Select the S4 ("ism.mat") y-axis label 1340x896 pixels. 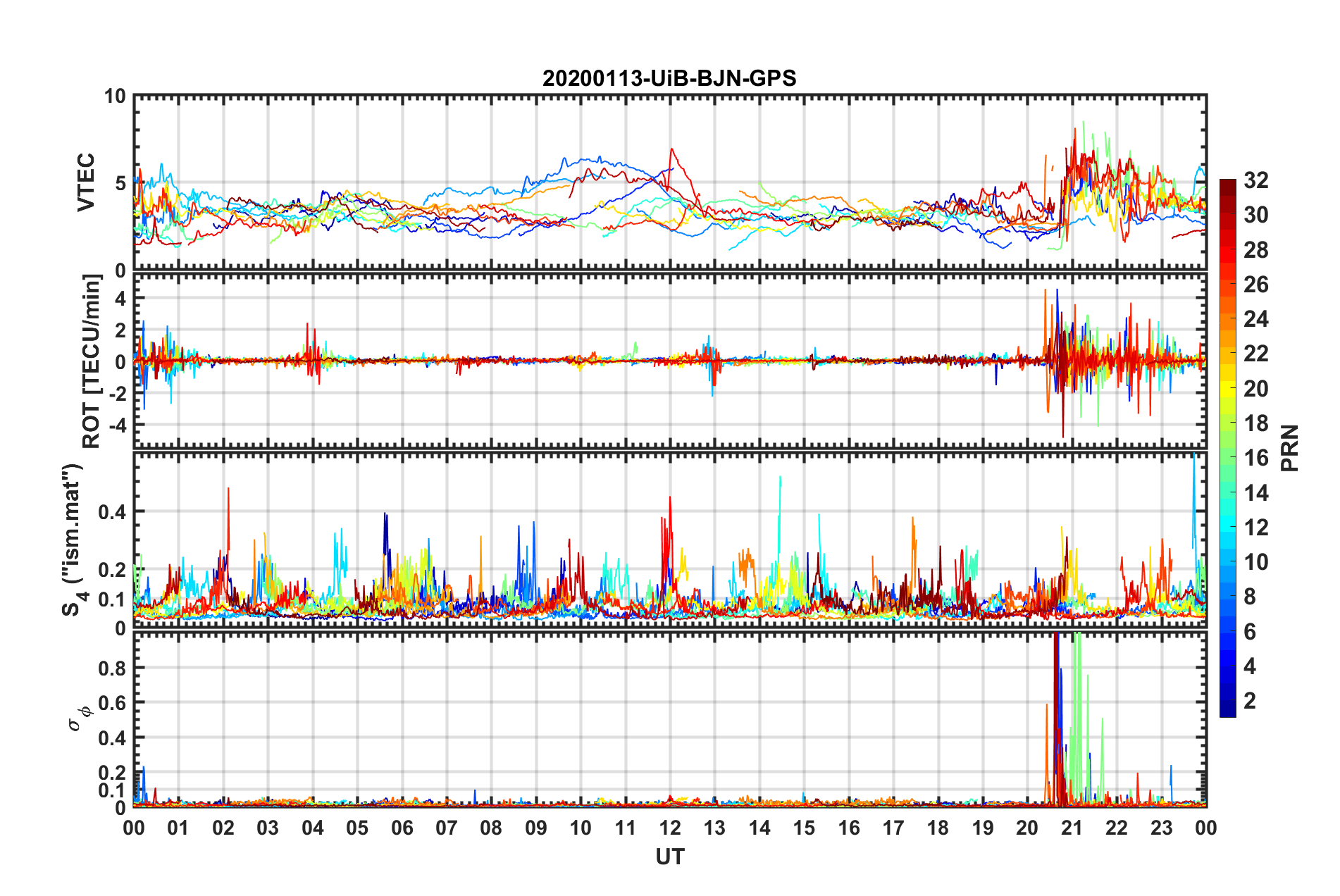pos(73,540)
